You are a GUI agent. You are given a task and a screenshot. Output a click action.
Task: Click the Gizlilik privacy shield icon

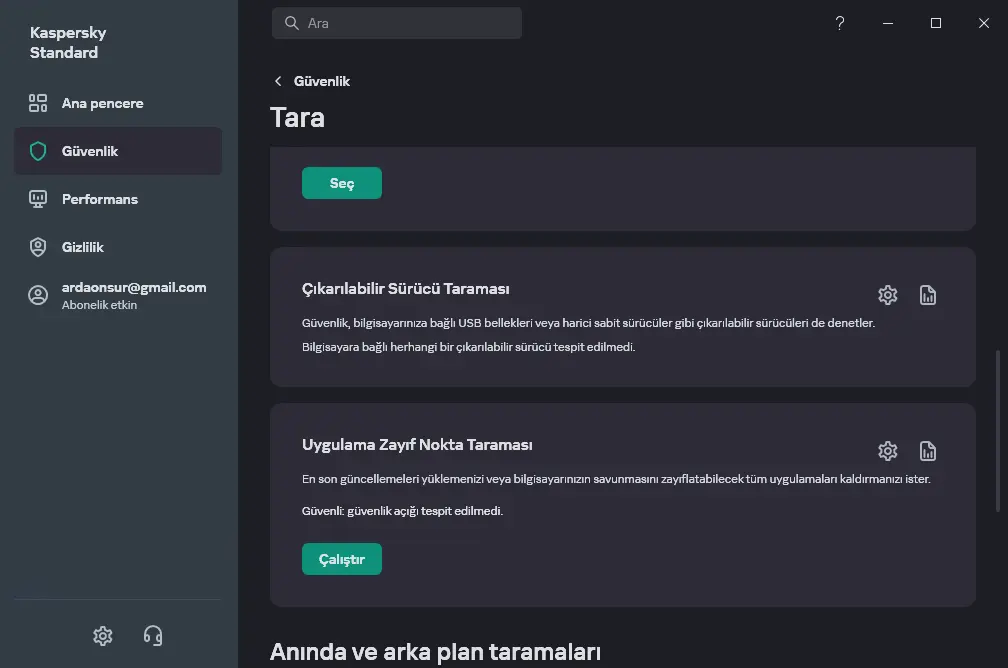38,247
